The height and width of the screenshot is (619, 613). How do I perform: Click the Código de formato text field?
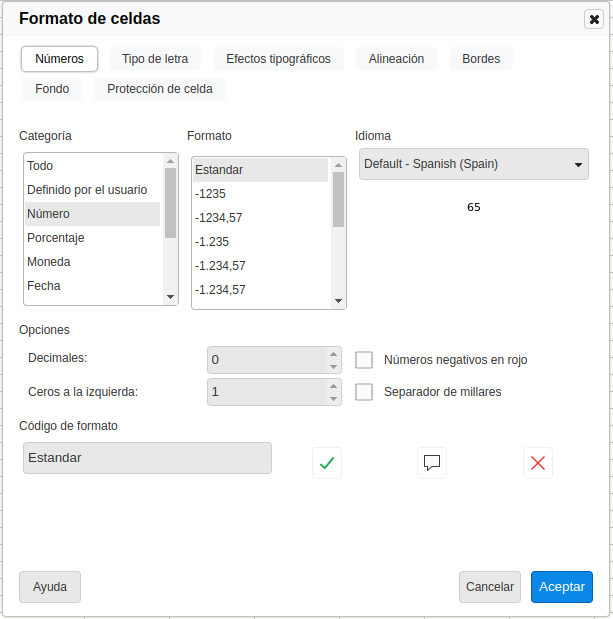pos(147,458)
